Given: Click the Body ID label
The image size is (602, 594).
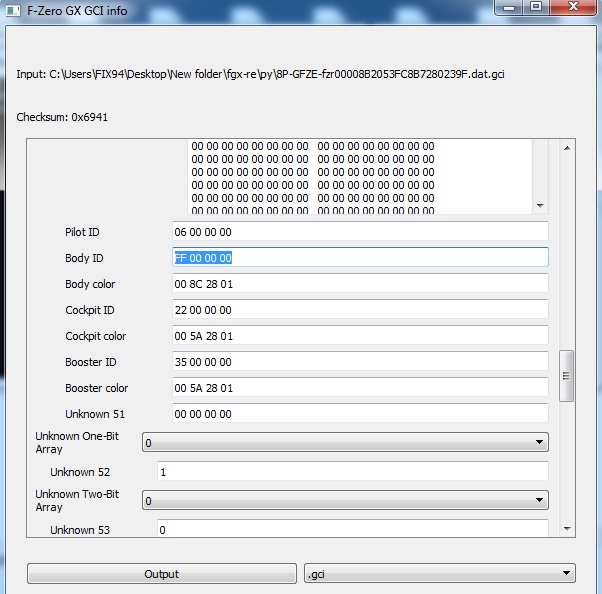Looking at the screenshot, I should (x=84, y=258).
